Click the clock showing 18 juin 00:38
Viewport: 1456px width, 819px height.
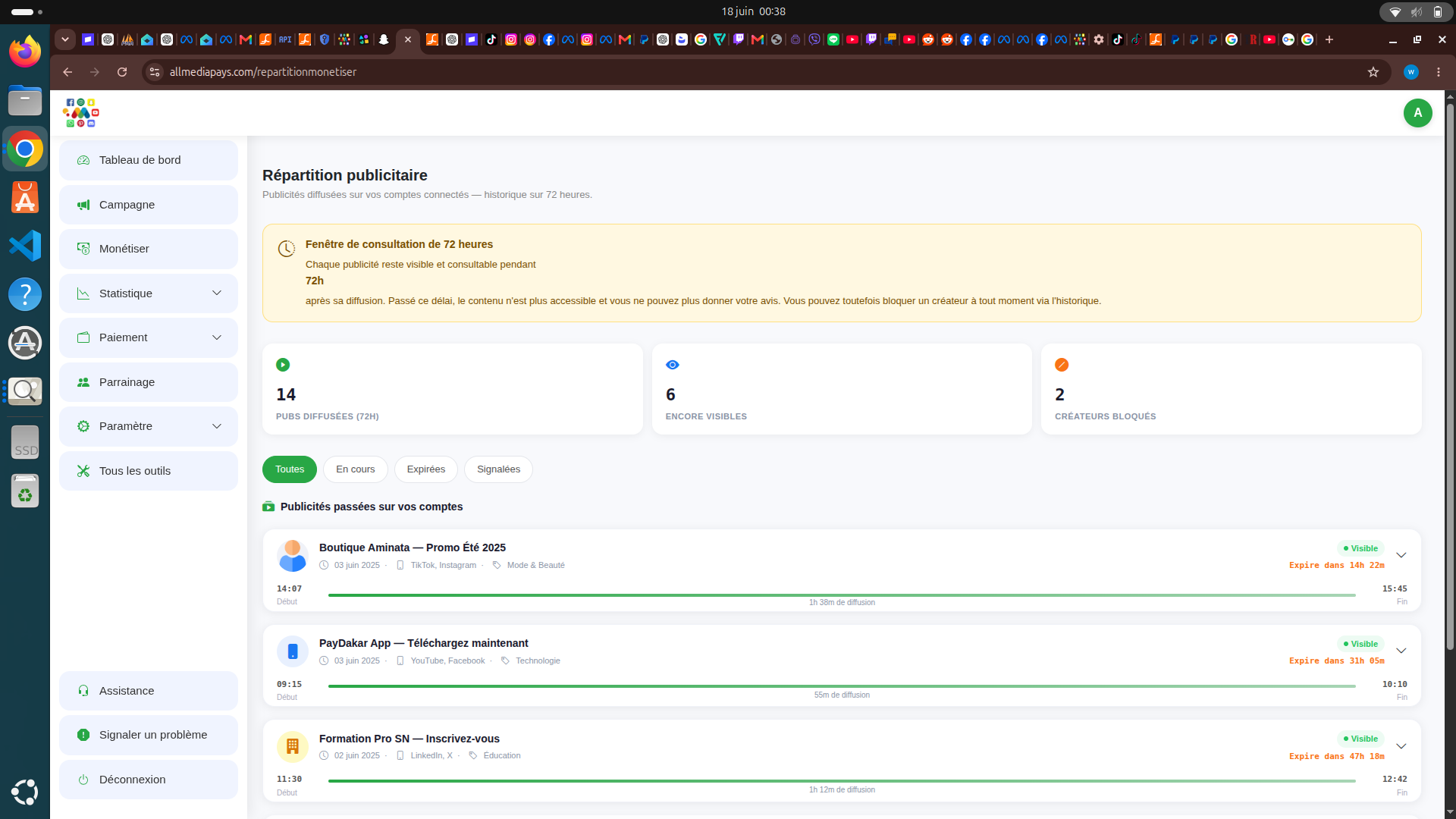[x=753, y=11]
